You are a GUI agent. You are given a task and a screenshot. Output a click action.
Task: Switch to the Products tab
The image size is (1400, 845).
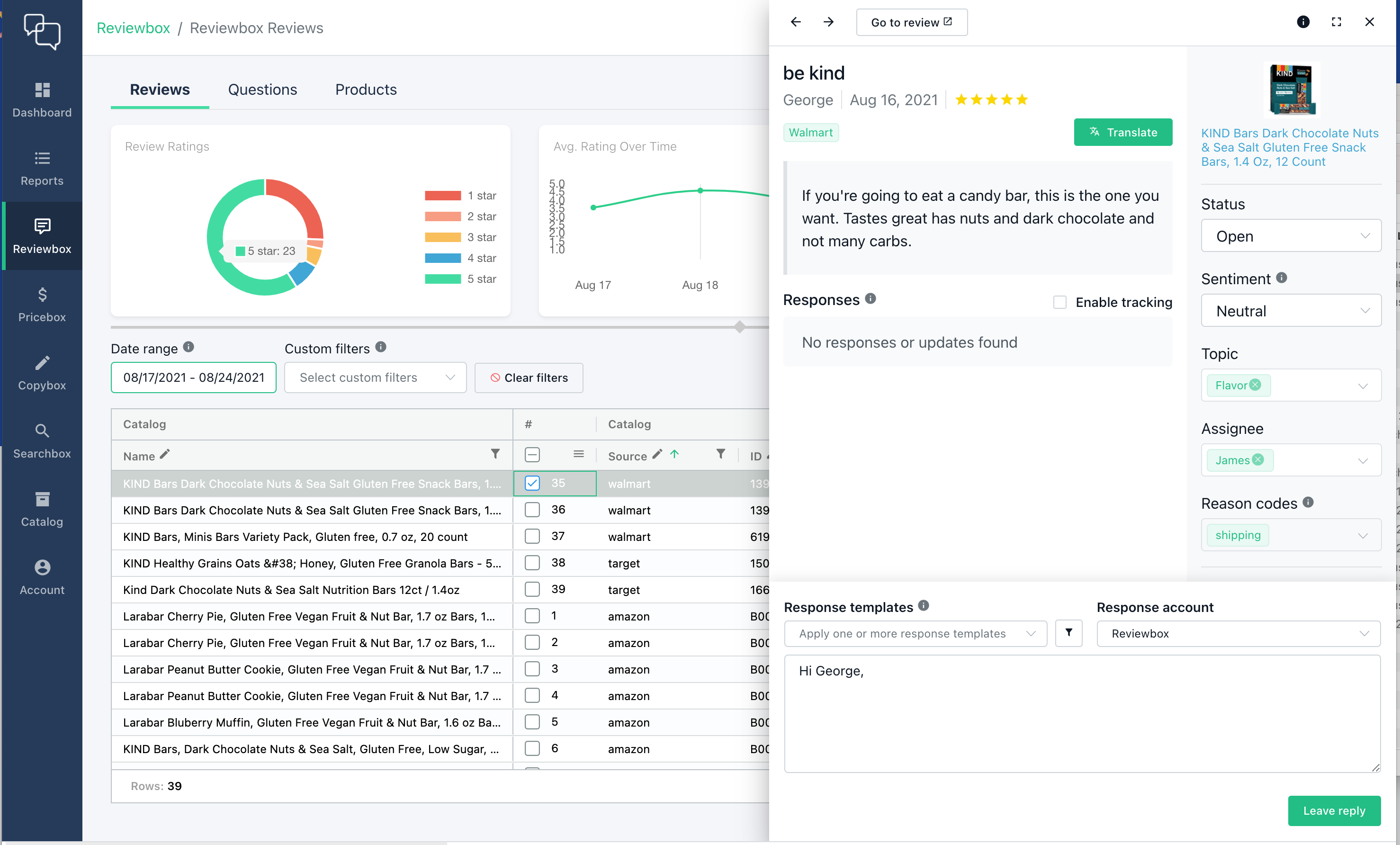point(366,90)
